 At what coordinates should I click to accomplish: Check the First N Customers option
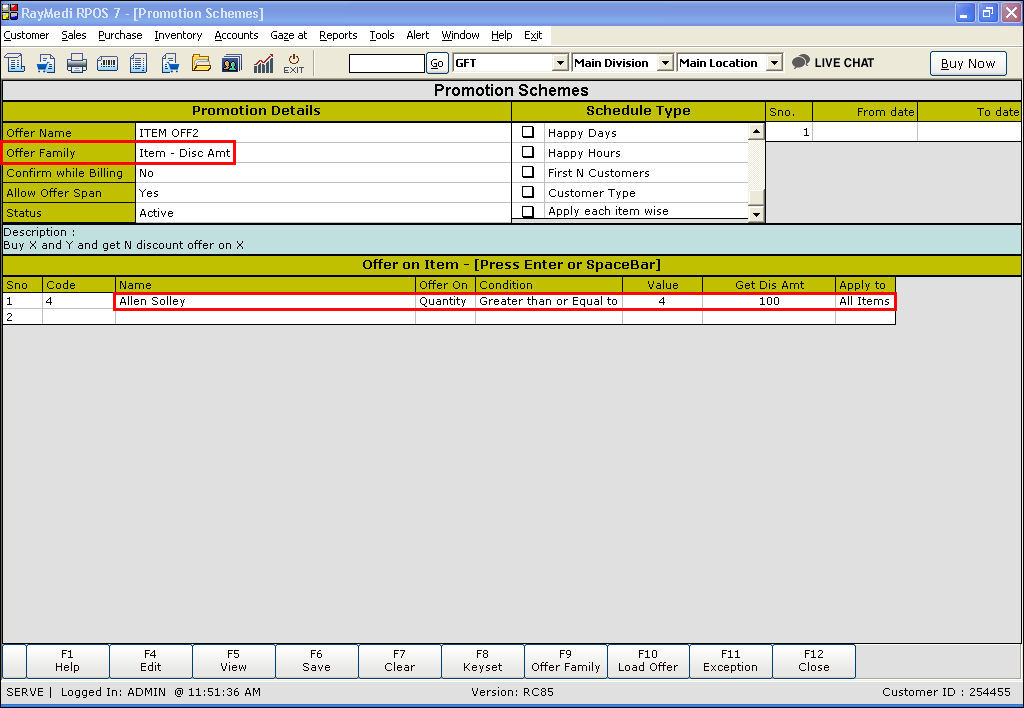528,172
